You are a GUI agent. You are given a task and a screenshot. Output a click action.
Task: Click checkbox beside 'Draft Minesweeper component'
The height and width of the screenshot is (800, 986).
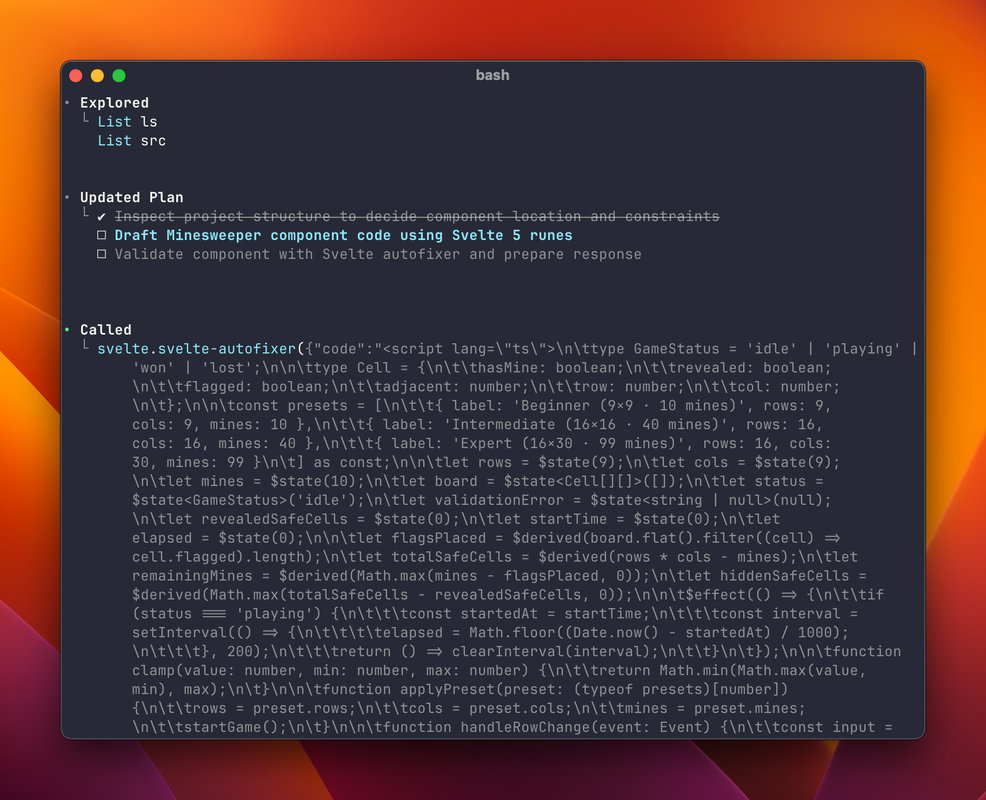pos(101,235)
